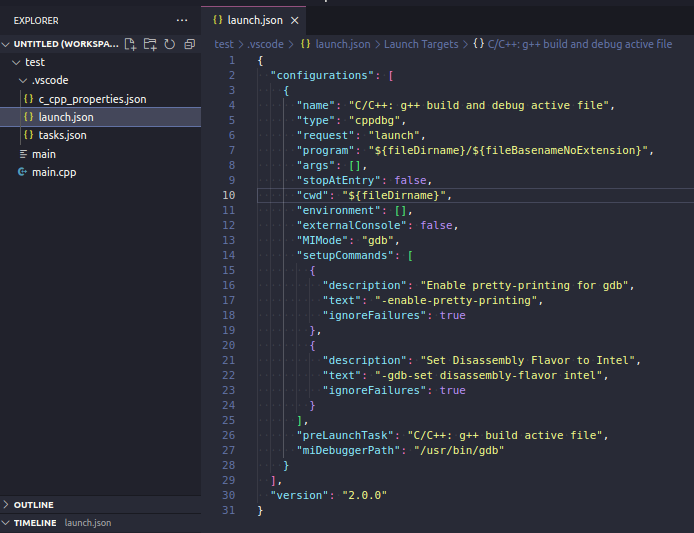Screen dimensions: 694x533
Task: Click the Launch Targets breadcrumb
Action: (421, 44)
